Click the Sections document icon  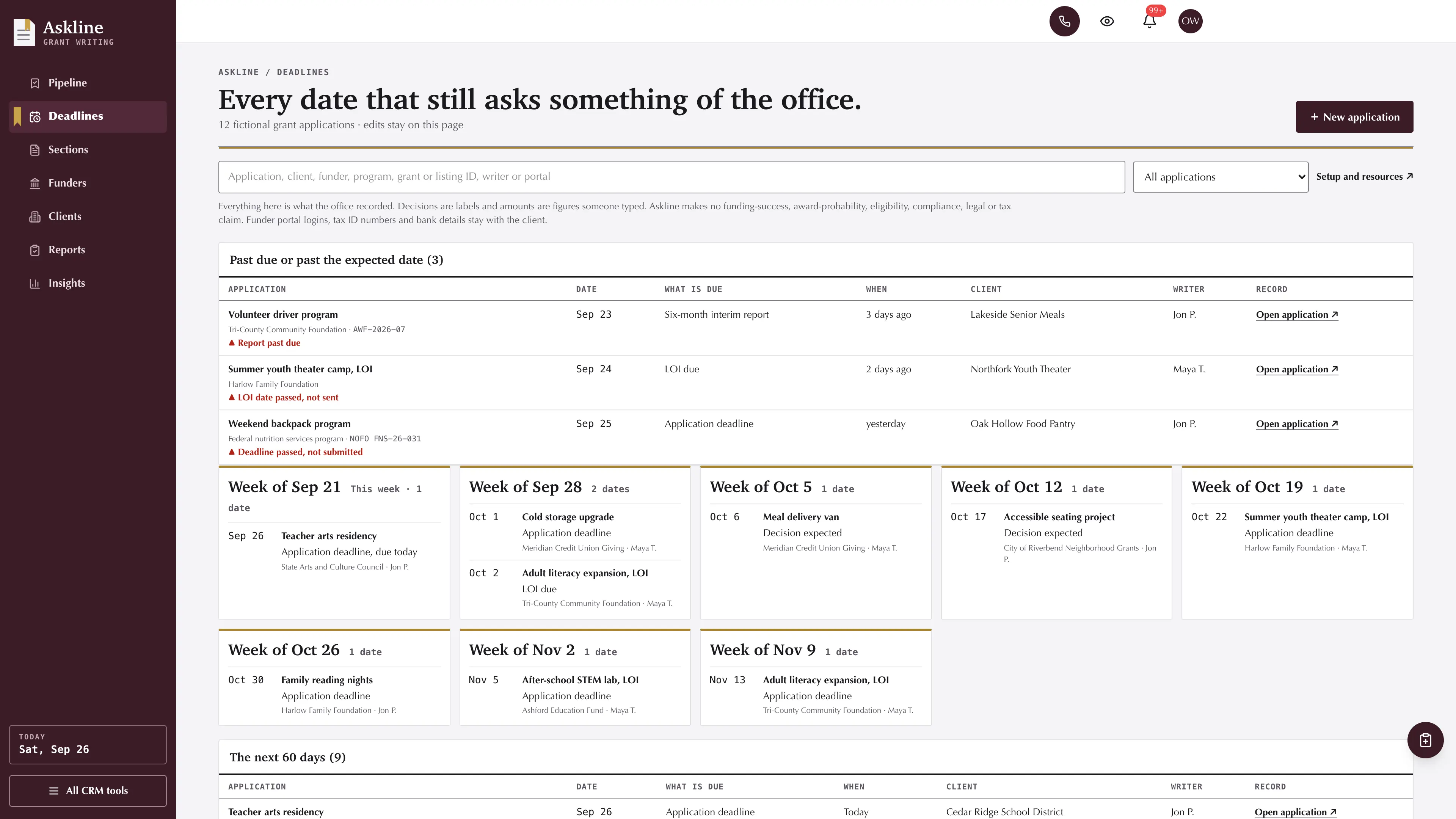(x=35, y=150)
